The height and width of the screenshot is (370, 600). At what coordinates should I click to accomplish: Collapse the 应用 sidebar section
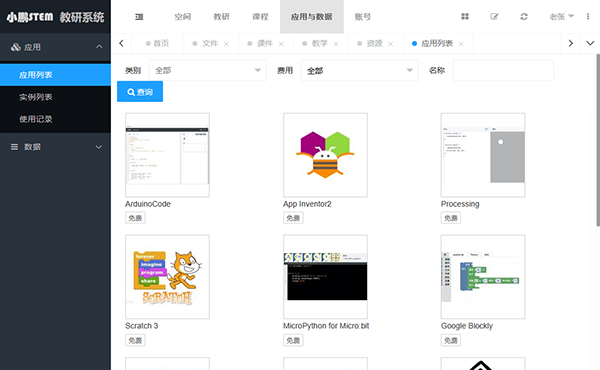[x=99, y=47]
